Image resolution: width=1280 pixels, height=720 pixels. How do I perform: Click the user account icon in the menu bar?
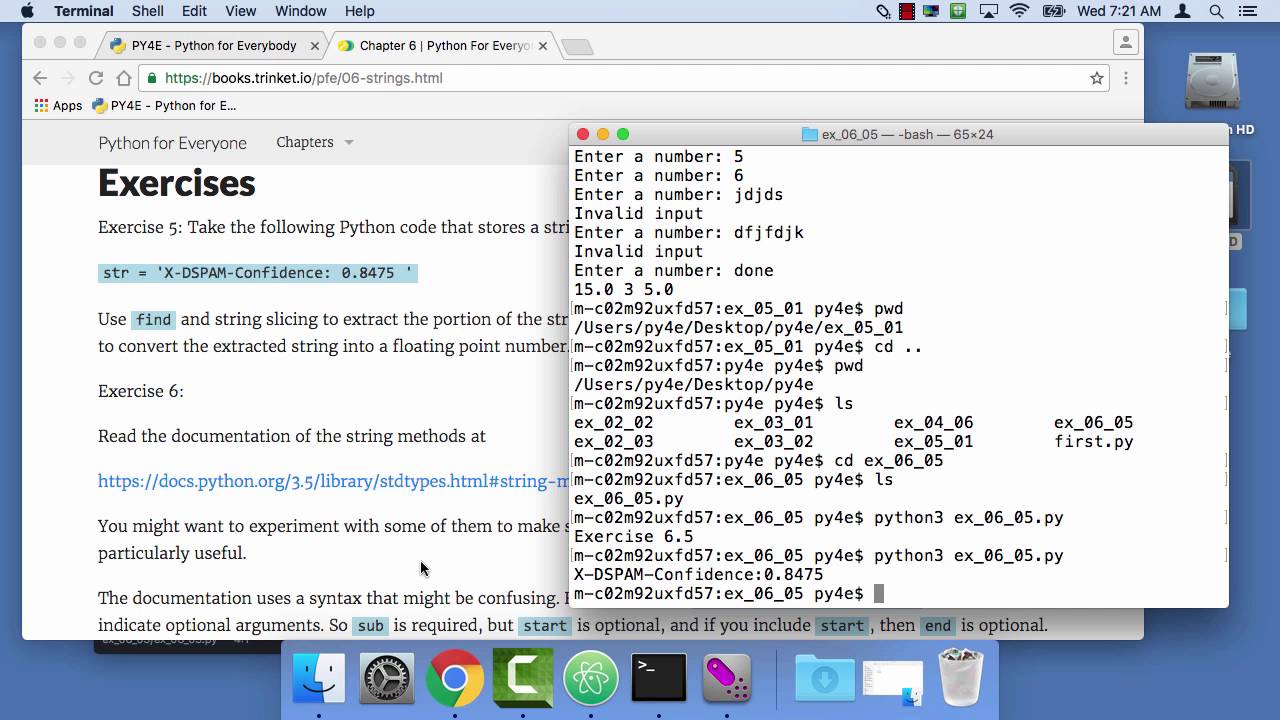pyautogui.click(x=1184, y=11)
